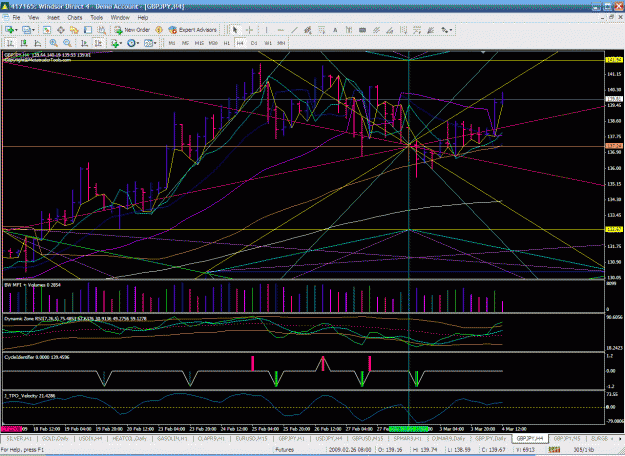Image resolution: width=625 pixels, height=456 pixels.
Task: Switch to D1 timeframe
Action: 254,43
